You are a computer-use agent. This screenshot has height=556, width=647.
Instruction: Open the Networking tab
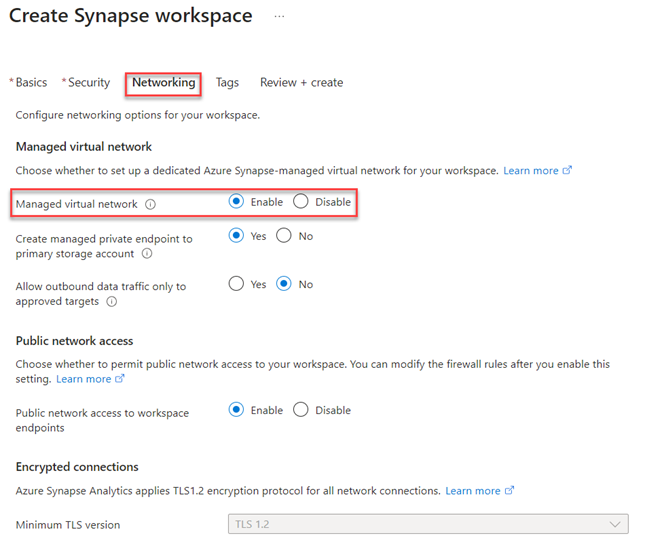[163, 83]
